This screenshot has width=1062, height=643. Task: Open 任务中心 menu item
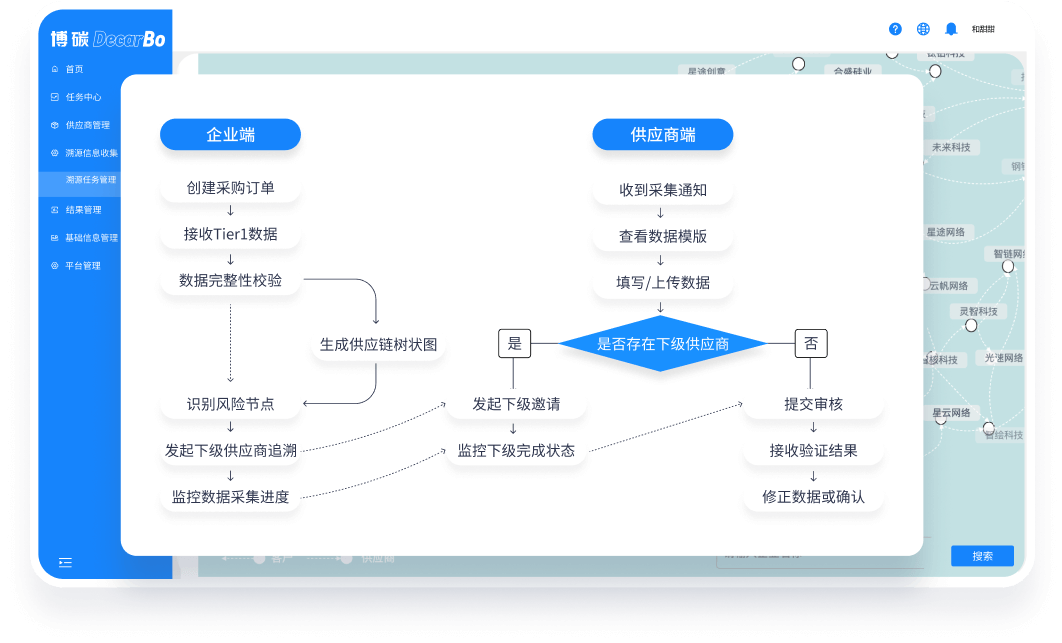tap(83, 97)
